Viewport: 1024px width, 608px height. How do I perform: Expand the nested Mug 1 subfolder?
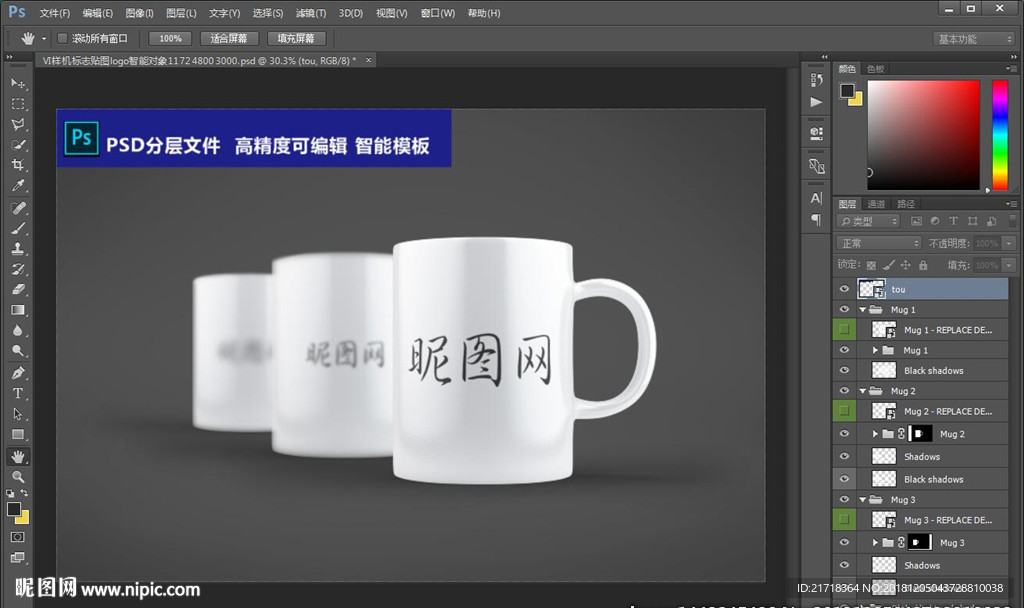pos(875,350)
